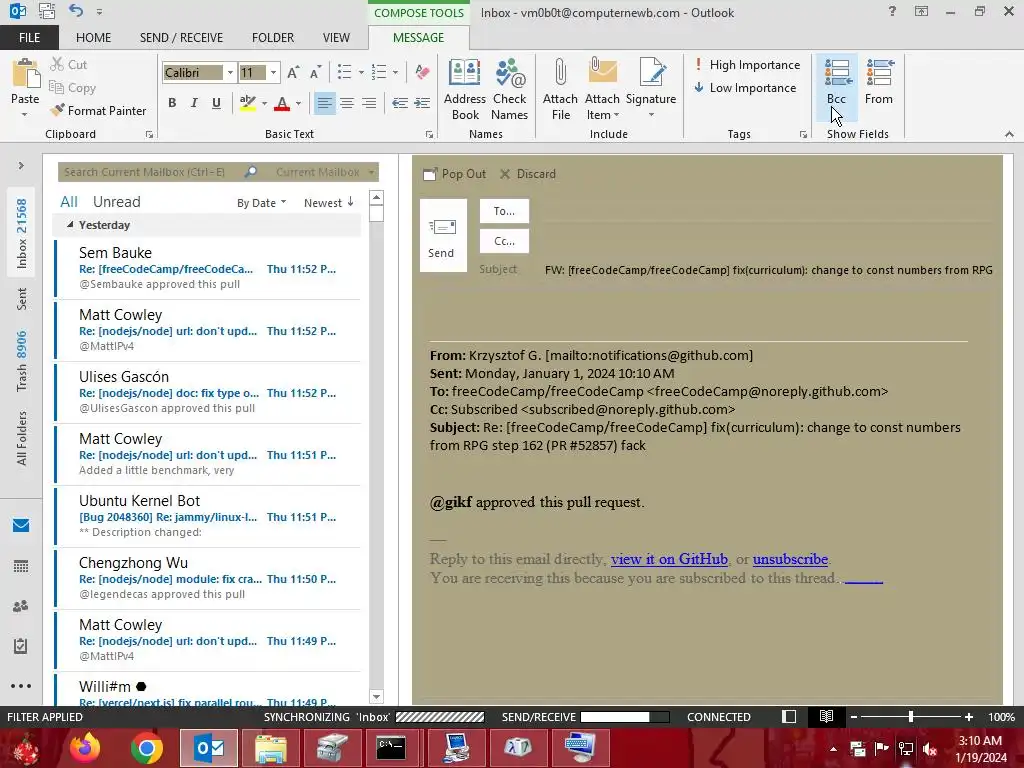Increase paragraph indent
Screen dimensions: 1024x768
pyautogui.click(x=422, y=103)
